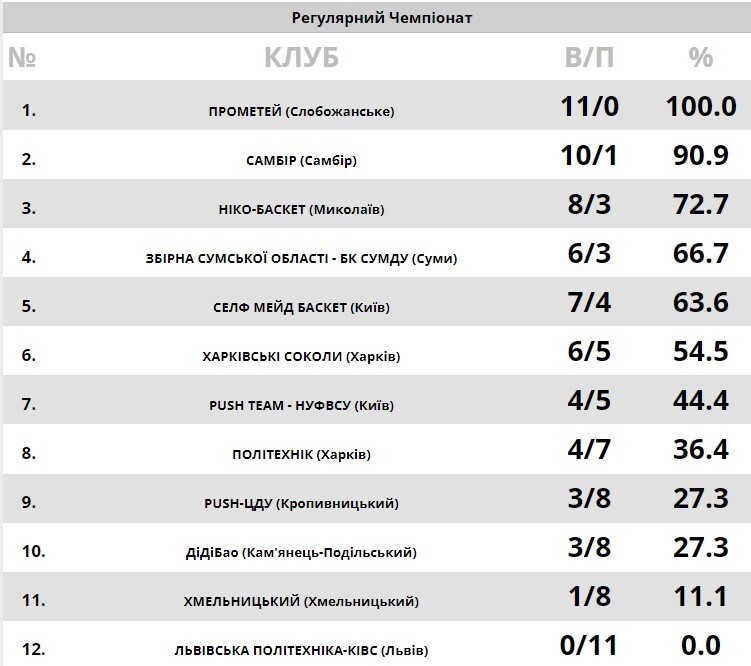
Task: Sort table by the % column header
Action: pyautogui.click(x=701, y=58)
